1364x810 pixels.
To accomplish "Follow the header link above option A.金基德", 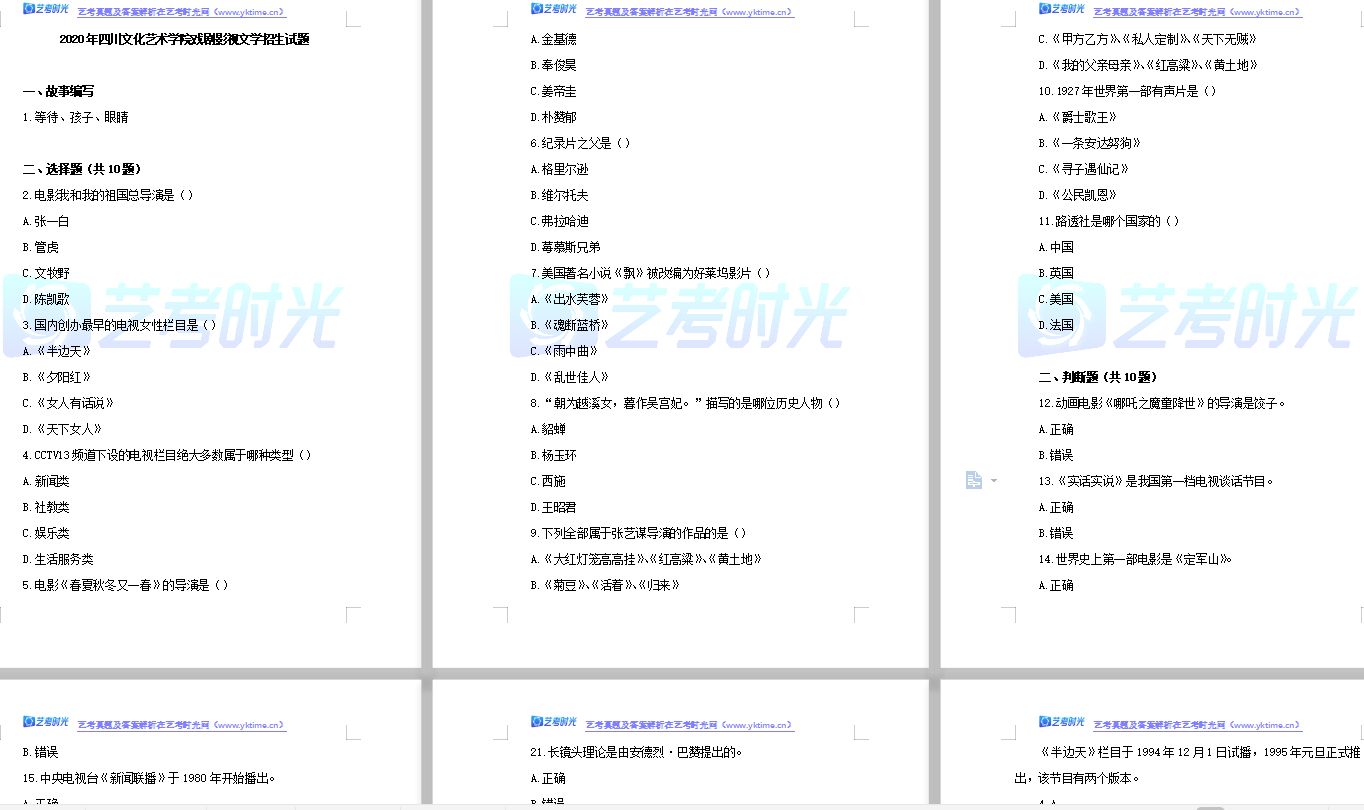I will pyautogui.click(x=689, y=12).
